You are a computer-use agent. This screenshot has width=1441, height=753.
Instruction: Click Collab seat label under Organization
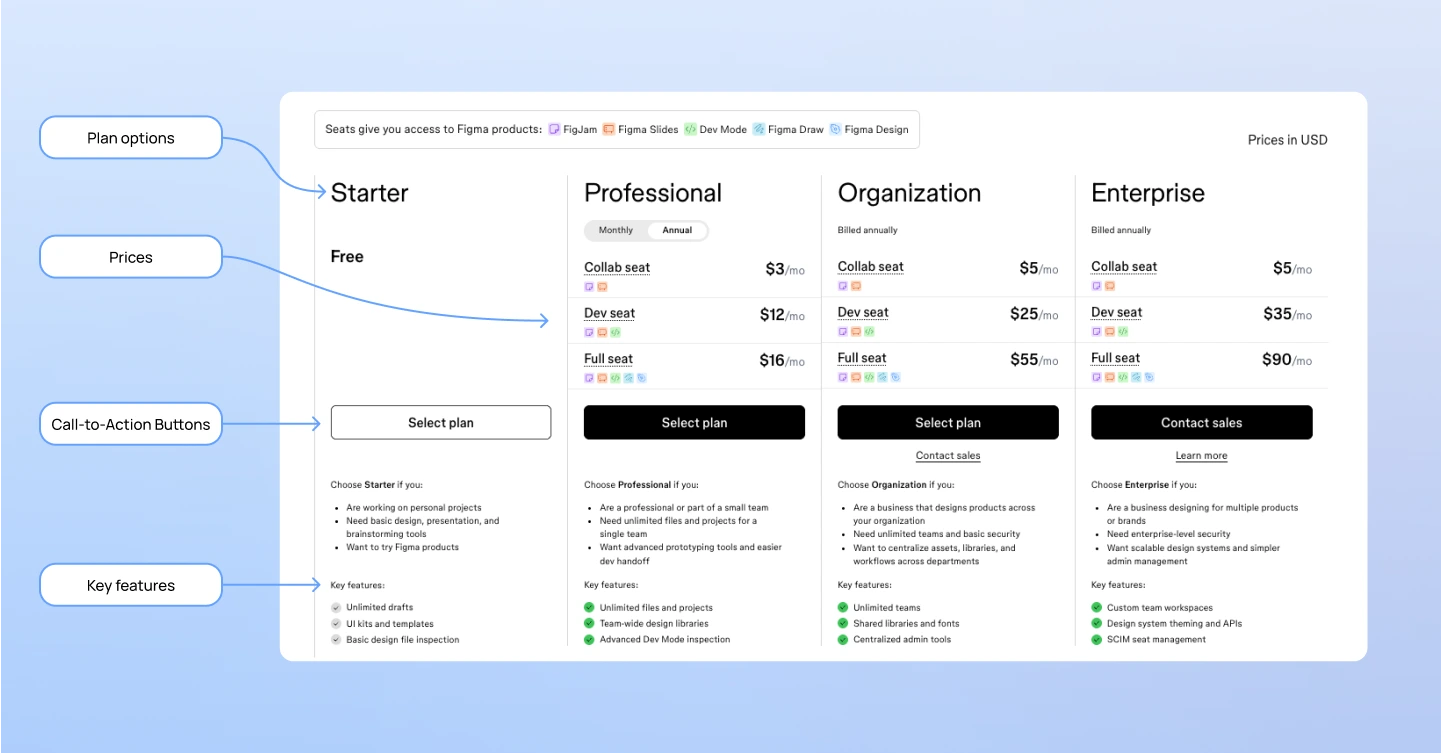pos(870,267)
